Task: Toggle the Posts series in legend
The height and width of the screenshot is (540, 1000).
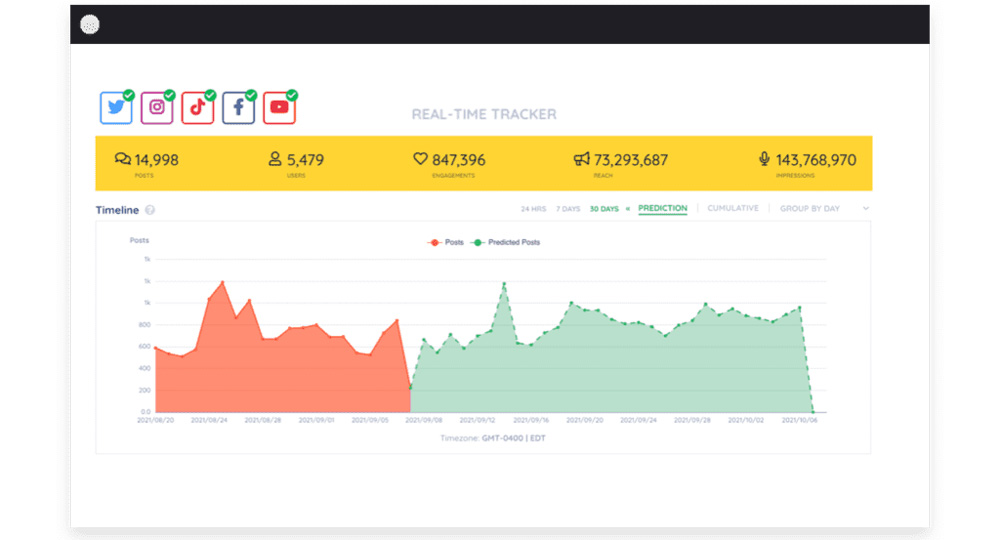Action: [x=446, y=242]
